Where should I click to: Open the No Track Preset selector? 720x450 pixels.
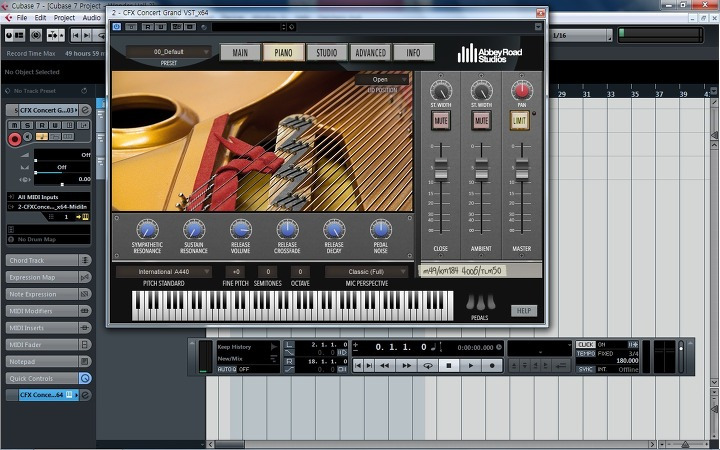pyautogui.click(x=46, y=91)
